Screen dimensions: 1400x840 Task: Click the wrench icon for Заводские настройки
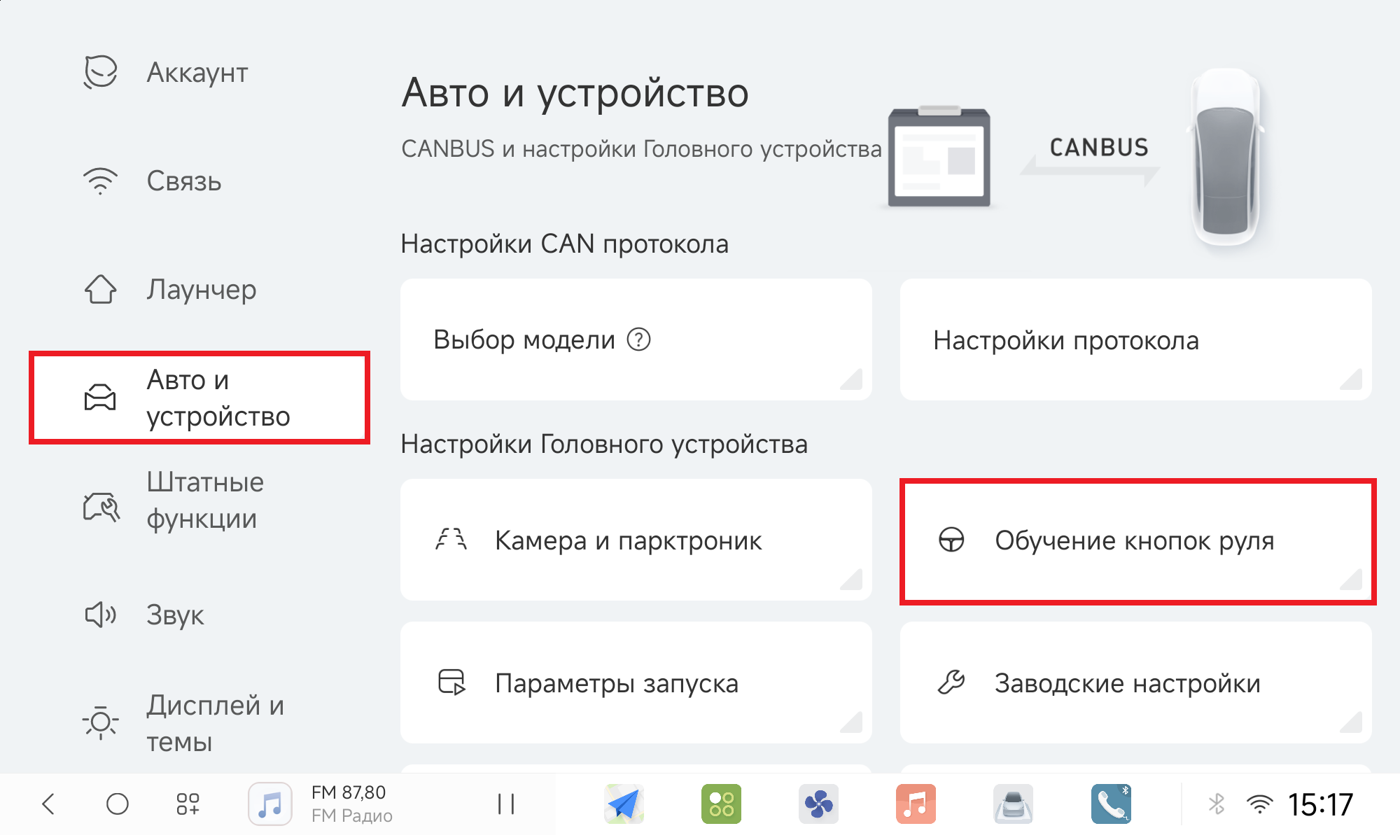coord(951,682)
